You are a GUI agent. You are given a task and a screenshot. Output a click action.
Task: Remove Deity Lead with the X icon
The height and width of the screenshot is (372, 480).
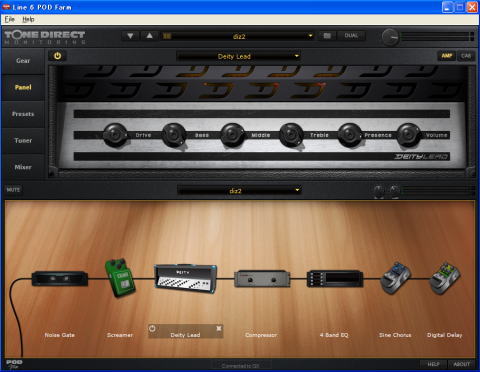pos(219,328)
